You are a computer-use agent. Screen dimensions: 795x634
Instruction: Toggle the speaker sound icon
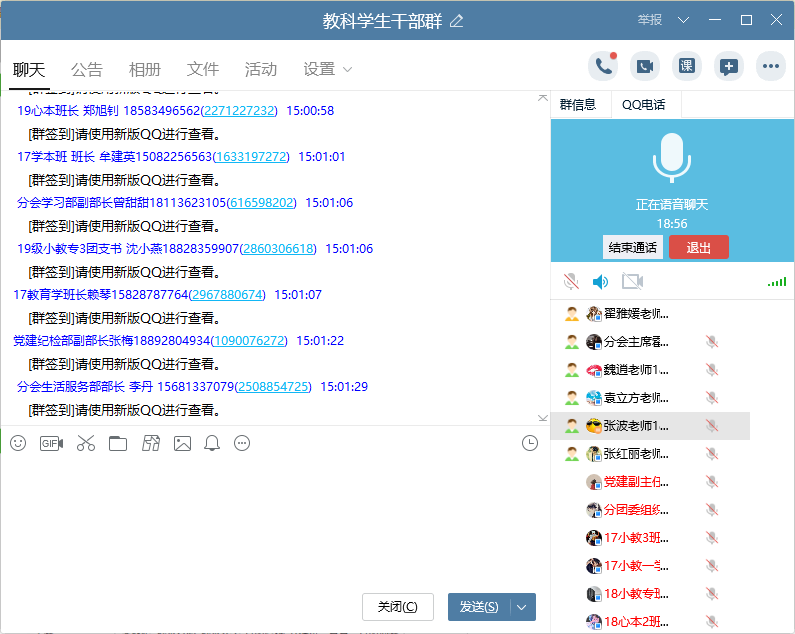click(x=600, y=282)
